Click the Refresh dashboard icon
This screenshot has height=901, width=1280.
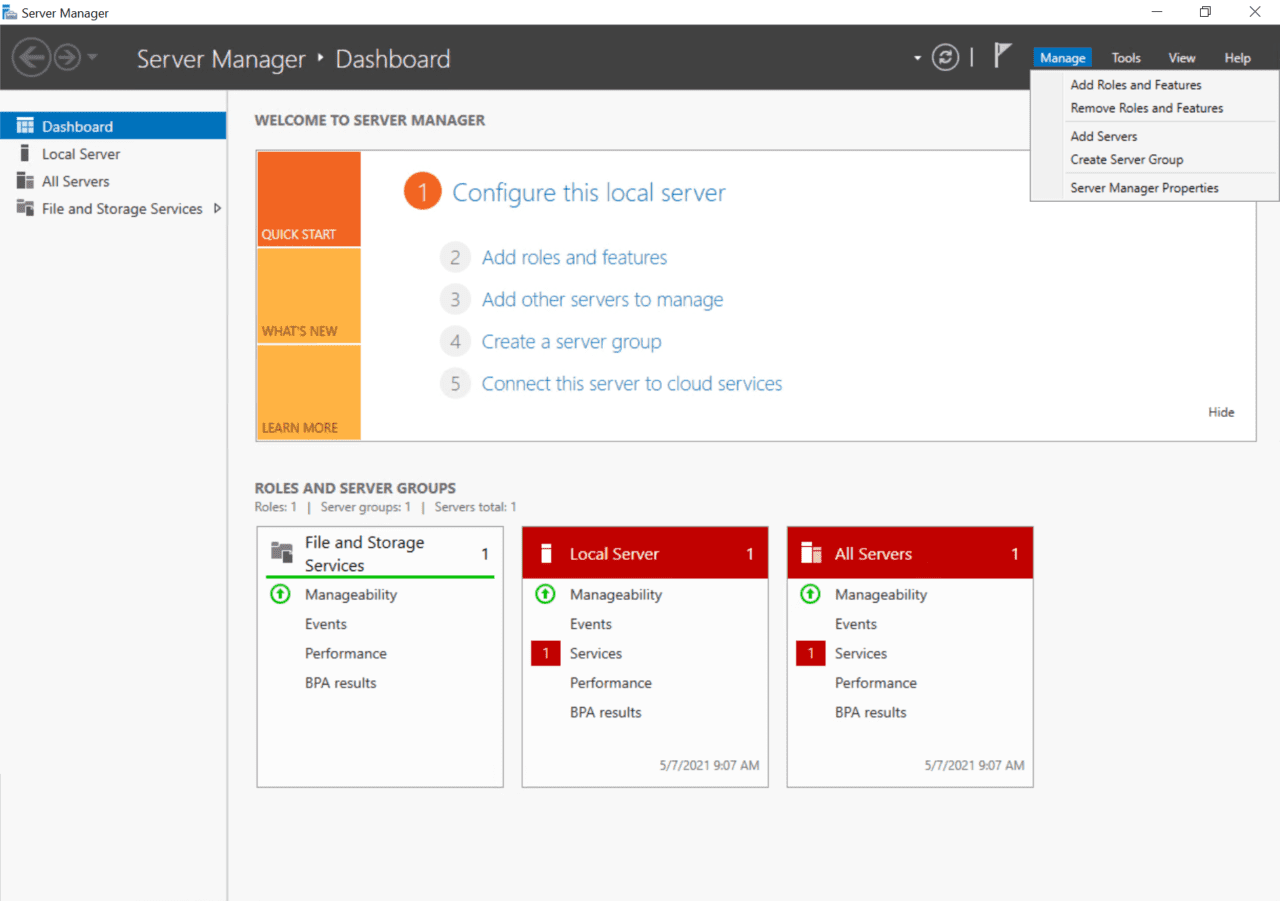pyautogui.click(x=945, y=57)
